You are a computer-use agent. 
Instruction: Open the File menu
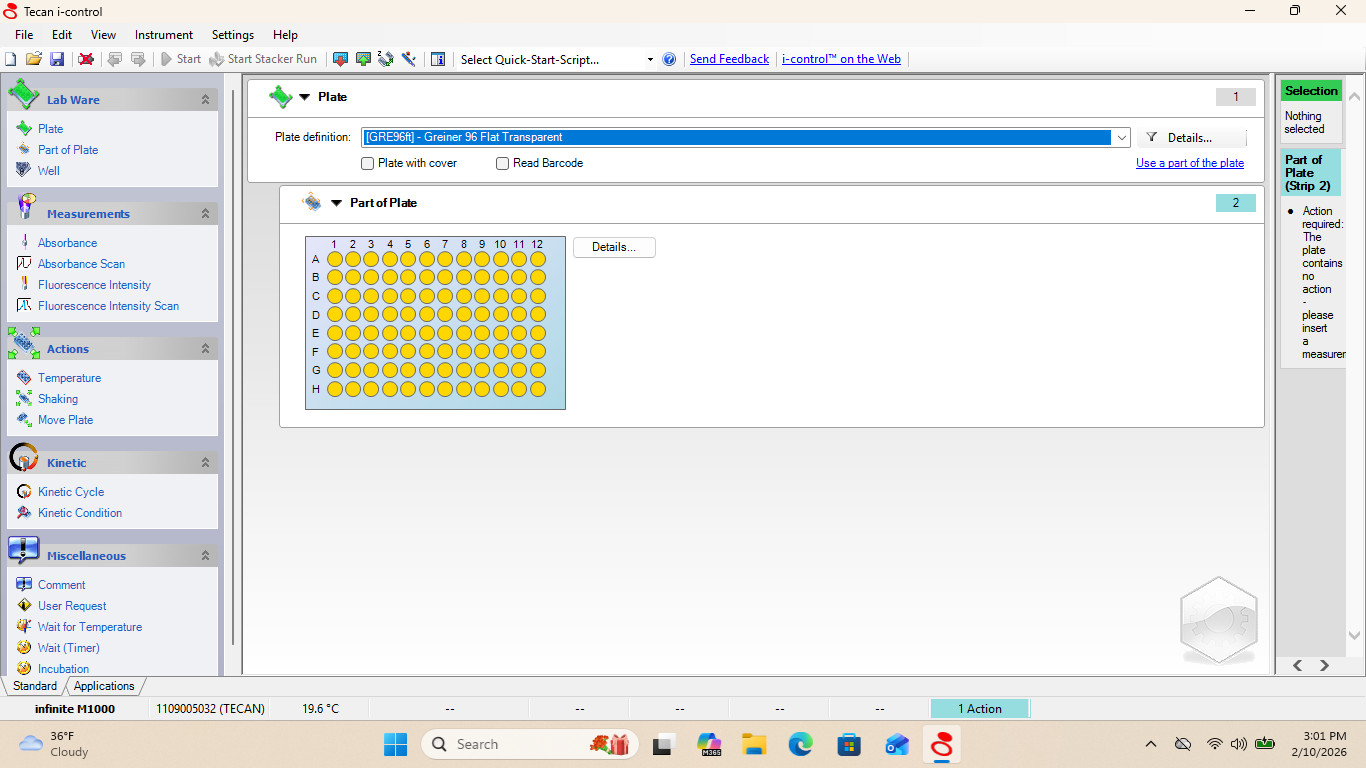click(x=24, y=35)
